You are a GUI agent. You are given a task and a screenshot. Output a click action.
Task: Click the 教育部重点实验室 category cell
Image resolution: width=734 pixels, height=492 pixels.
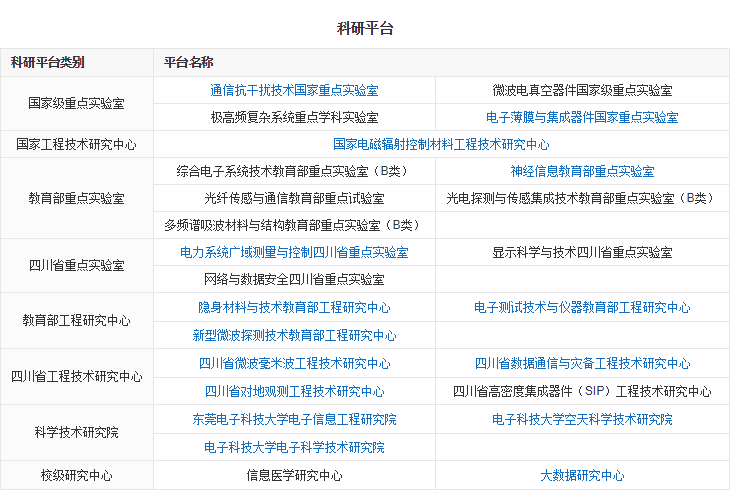pyautogui.click(x=77, y=198)
